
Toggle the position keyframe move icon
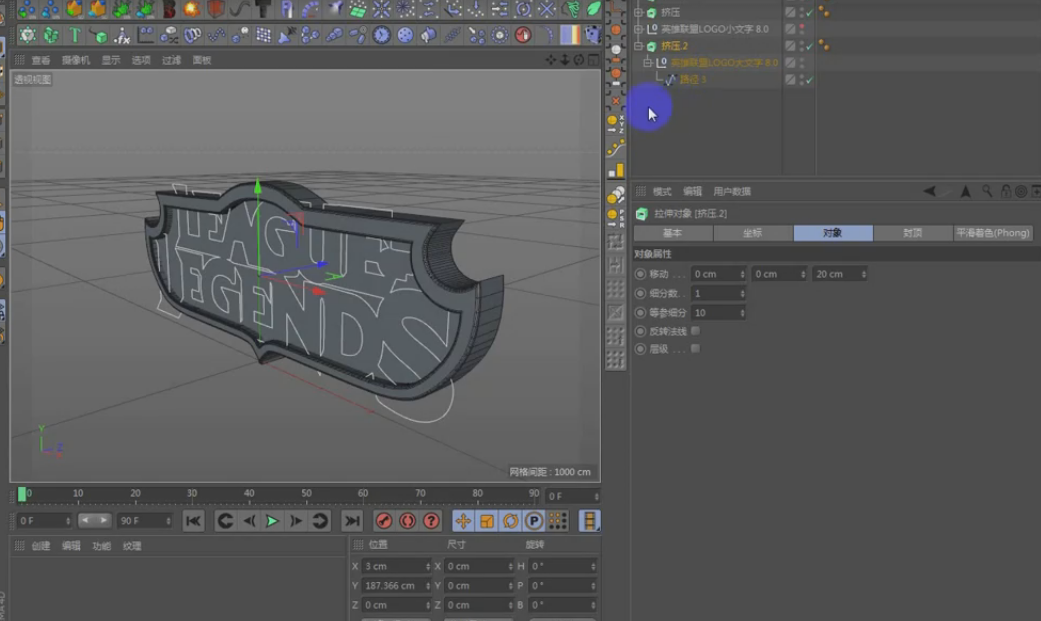point(463,521)
